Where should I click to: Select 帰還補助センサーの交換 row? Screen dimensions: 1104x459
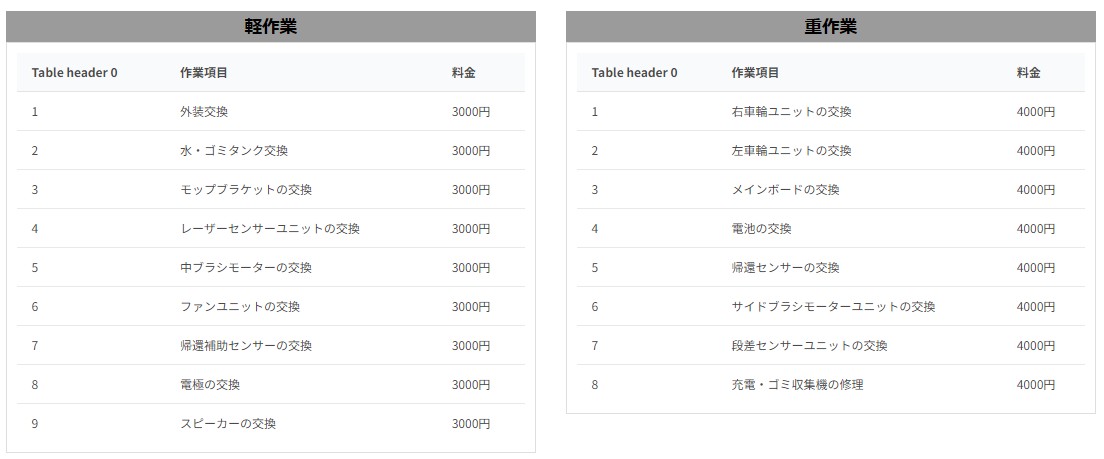coord(246,346)
